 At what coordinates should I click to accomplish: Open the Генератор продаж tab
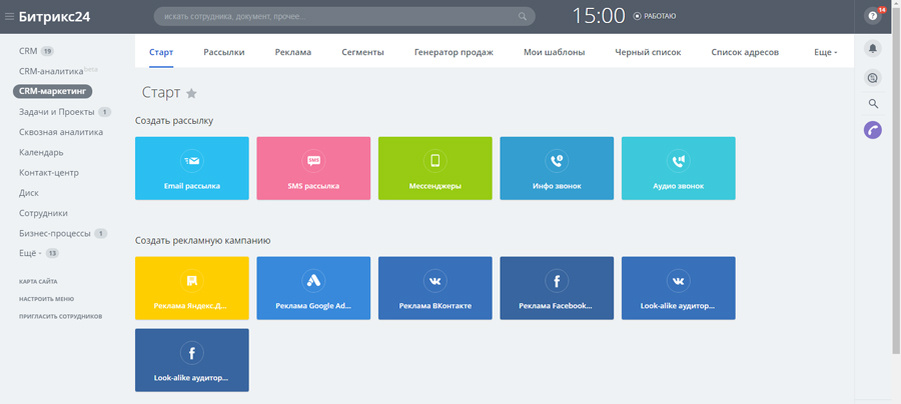click(x=454, y=52)
